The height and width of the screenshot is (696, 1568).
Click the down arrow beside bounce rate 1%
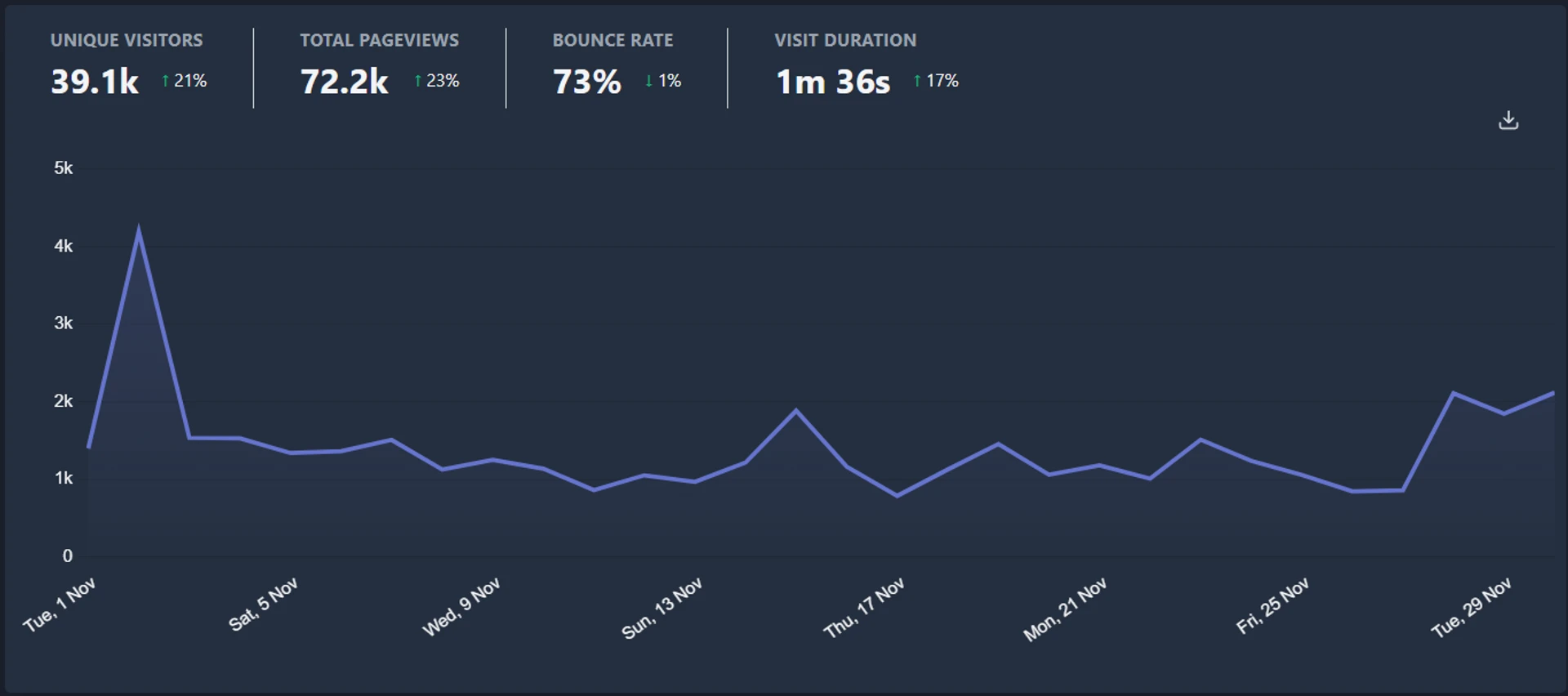[649, 81]
